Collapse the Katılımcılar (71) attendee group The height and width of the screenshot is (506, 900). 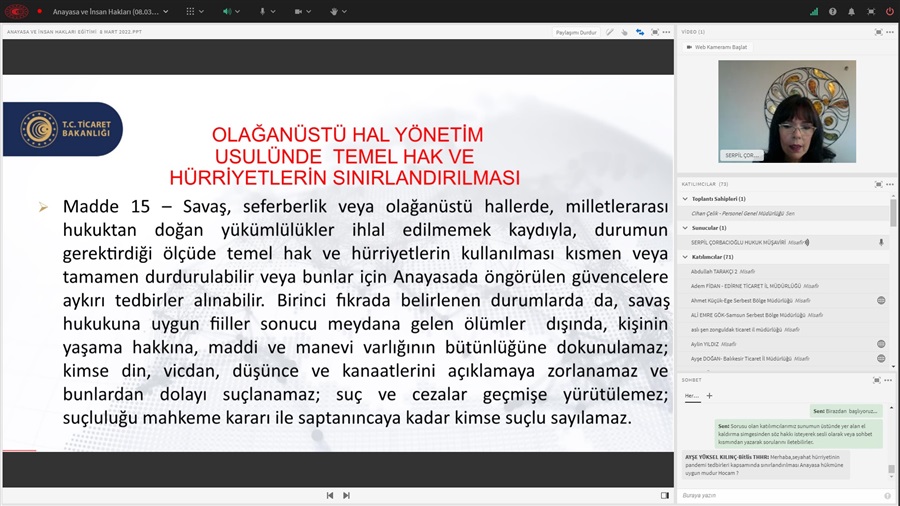[x=685, y=257]
